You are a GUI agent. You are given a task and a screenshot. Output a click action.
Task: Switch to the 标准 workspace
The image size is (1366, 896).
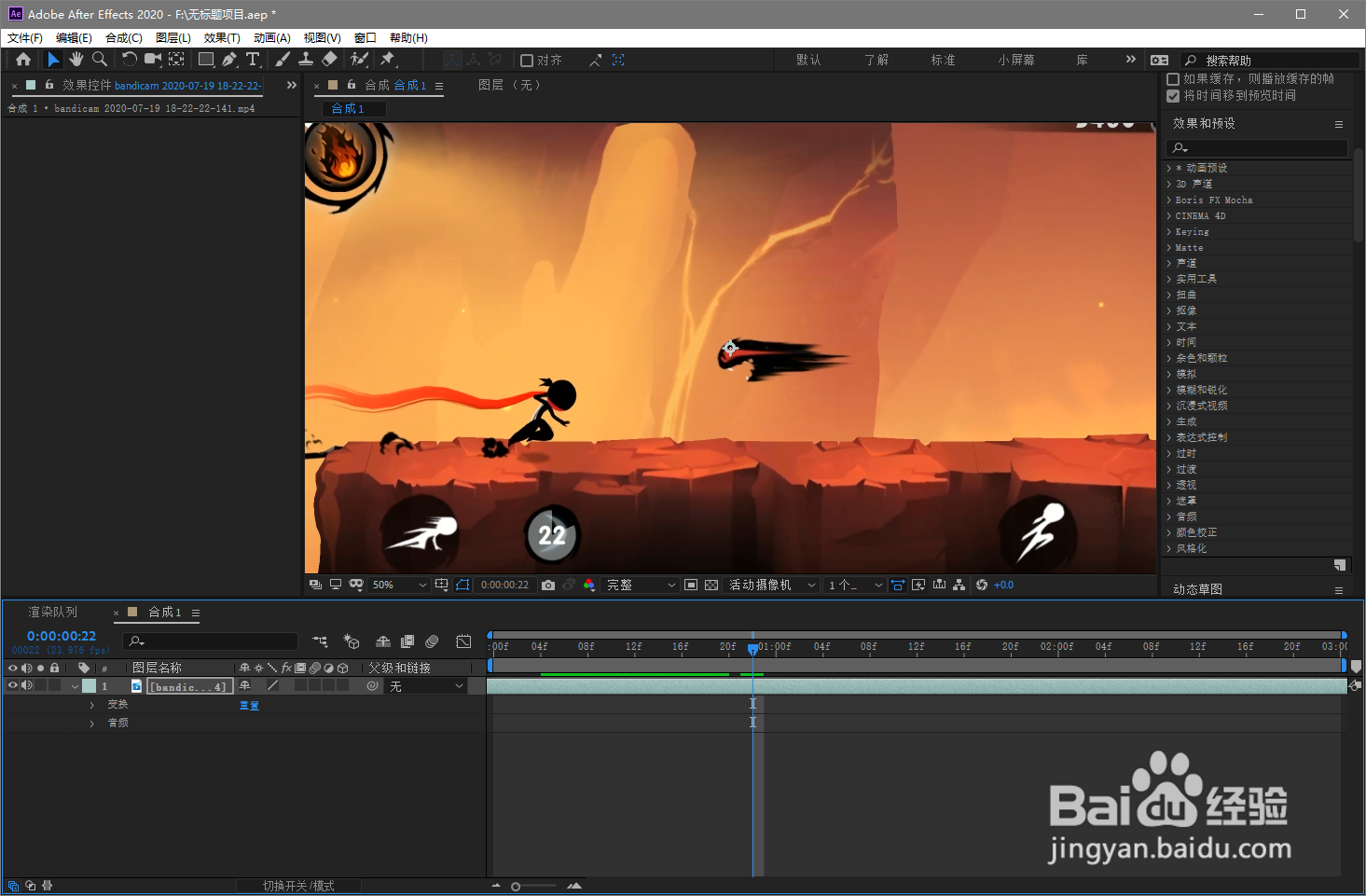pyautogui.click(x=943, y=60)
